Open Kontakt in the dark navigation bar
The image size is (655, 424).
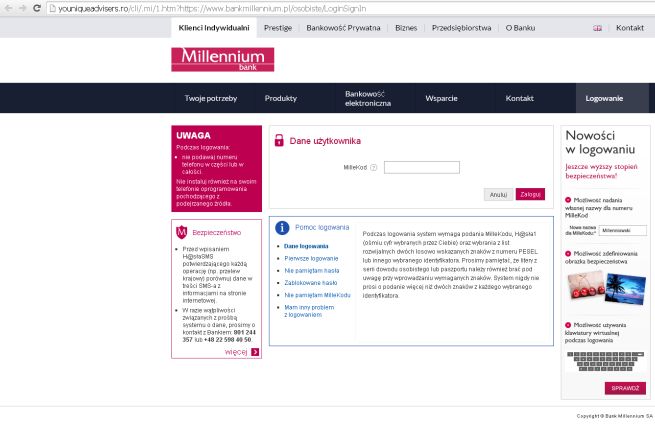click(x=520, y=99)
